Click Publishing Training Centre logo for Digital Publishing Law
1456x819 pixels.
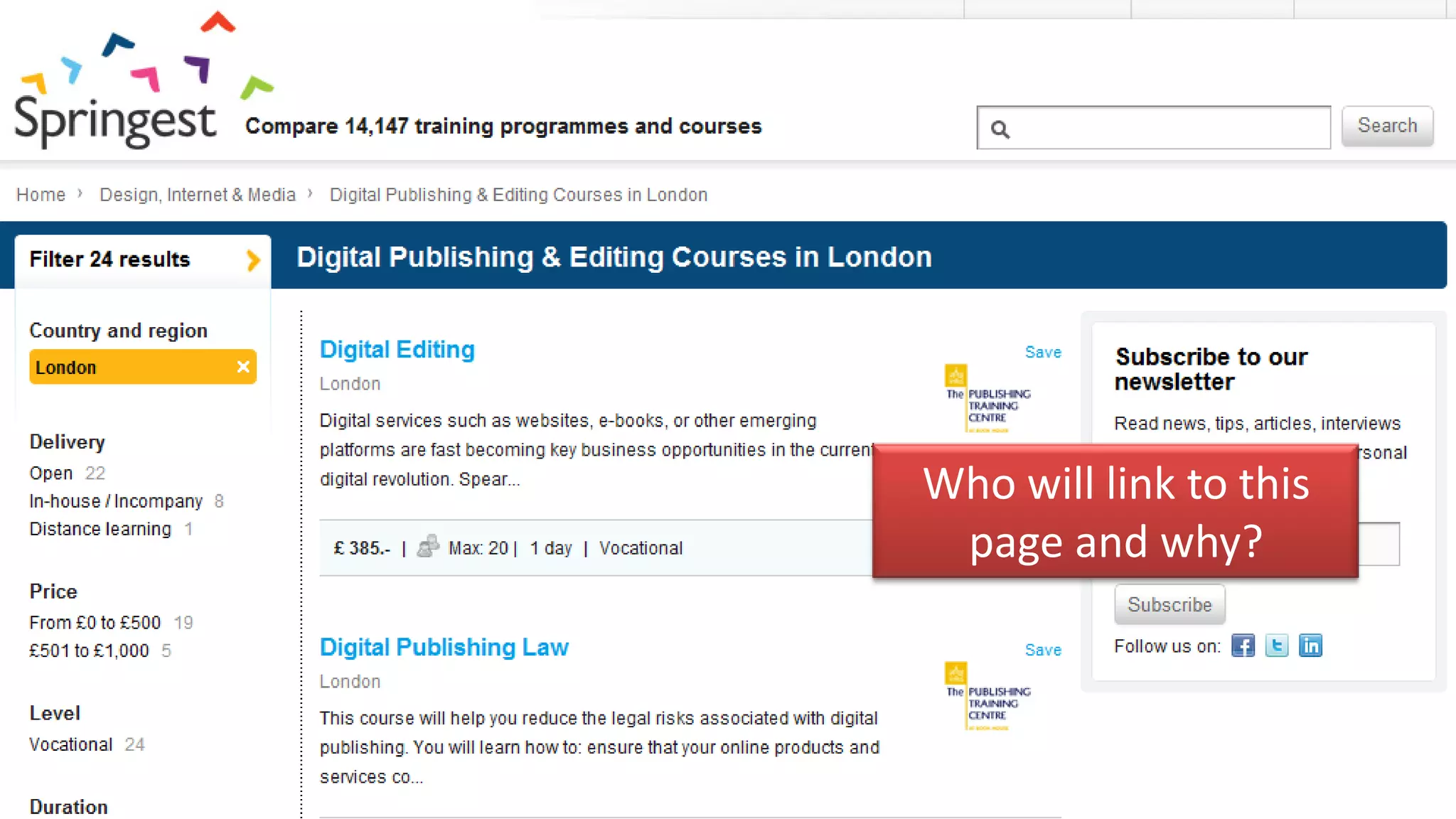(x=987, y=696)
